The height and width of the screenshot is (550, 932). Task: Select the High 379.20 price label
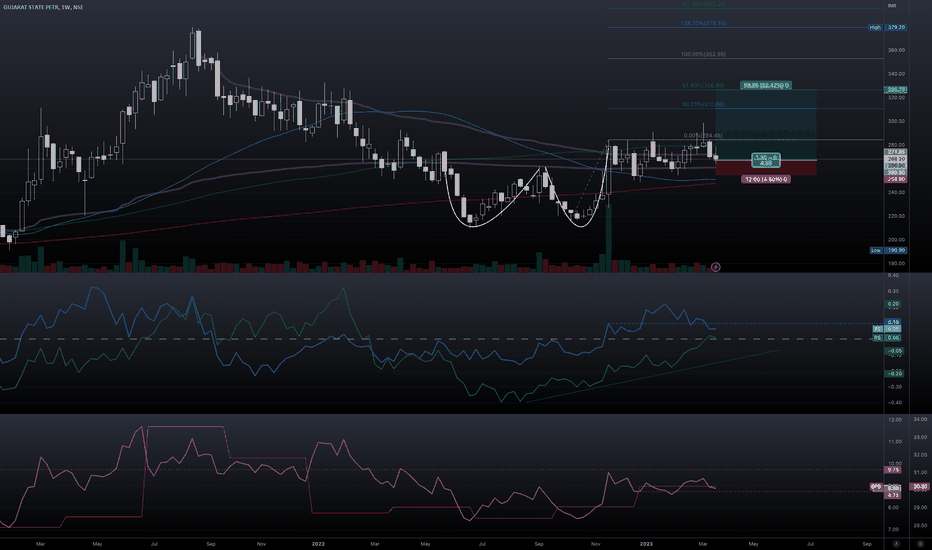(888, 27)
